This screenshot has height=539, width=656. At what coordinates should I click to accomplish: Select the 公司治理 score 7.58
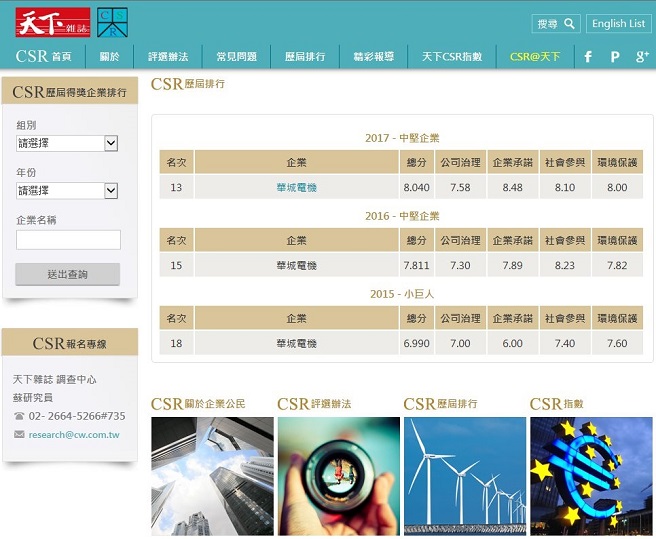[460, 187]
